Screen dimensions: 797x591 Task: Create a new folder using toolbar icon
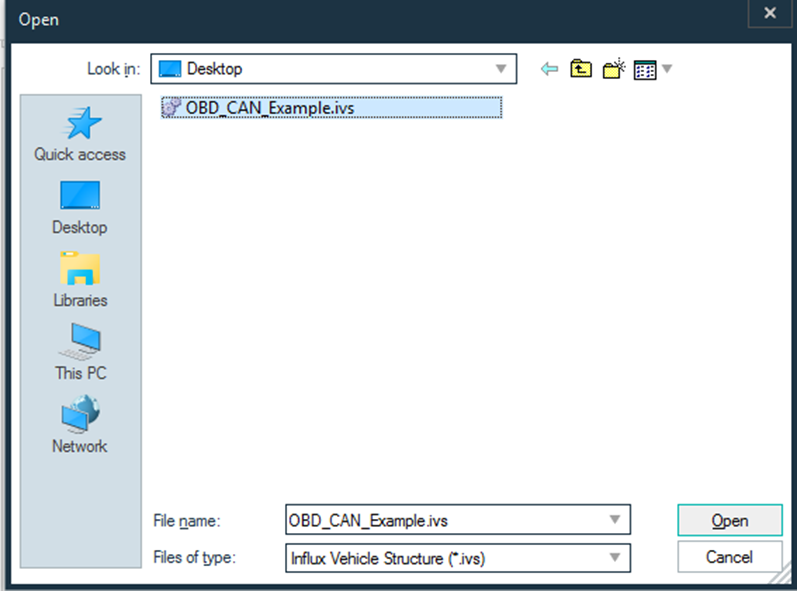(612, 69)
